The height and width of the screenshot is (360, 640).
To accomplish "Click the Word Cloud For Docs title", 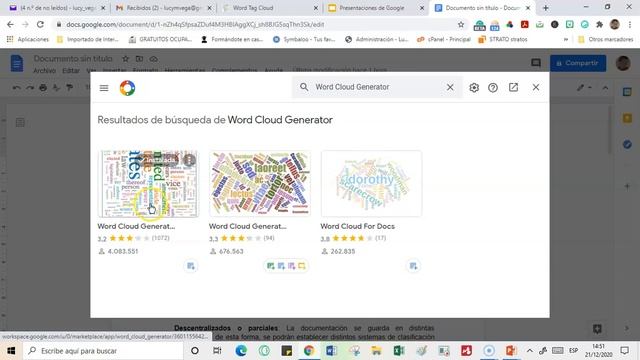I will (358, 226).
